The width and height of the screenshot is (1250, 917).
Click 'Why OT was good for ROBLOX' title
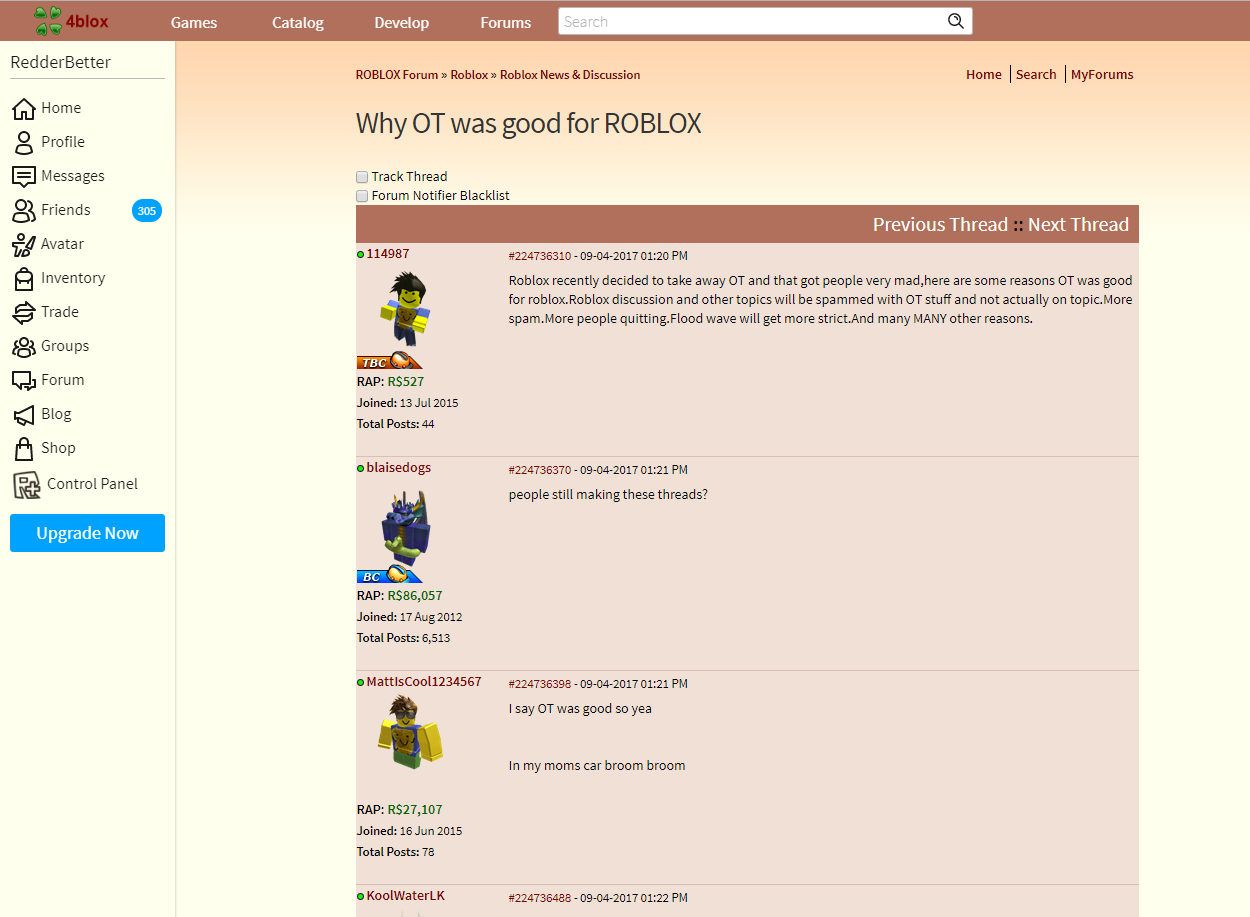coord(529,123)
